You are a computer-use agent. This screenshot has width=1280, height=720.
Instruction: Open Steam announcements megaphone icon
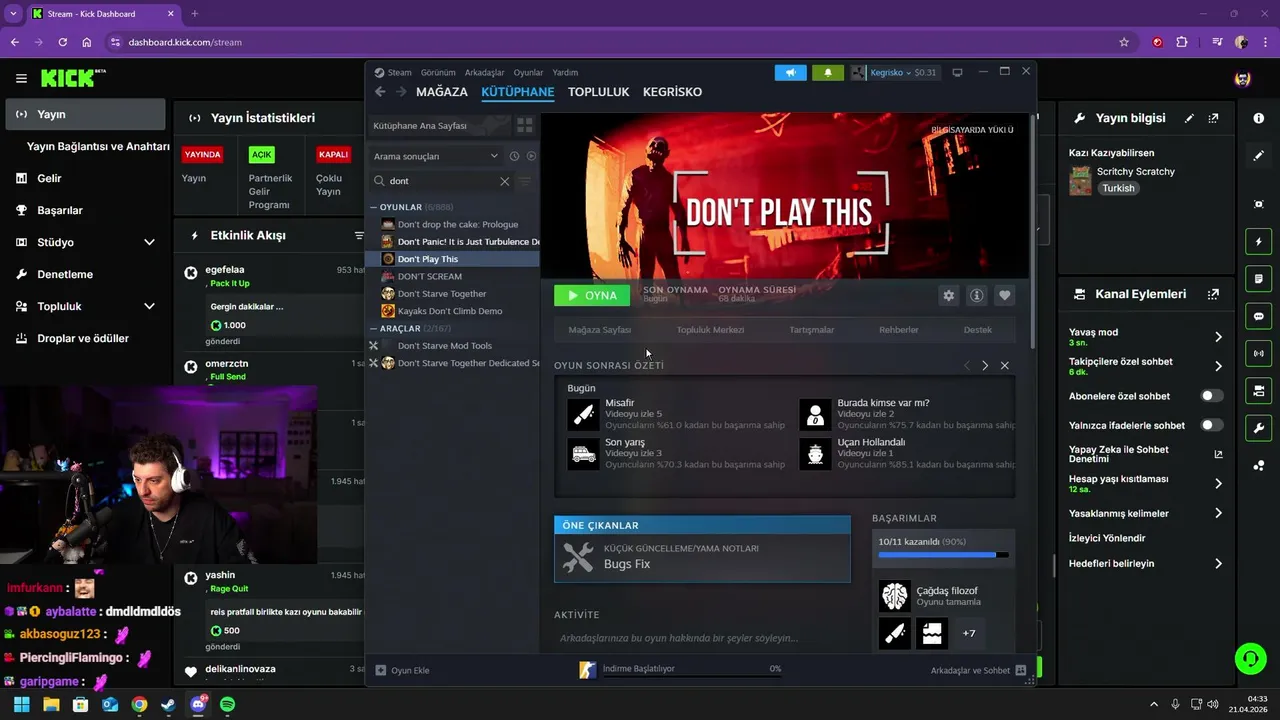790,72
